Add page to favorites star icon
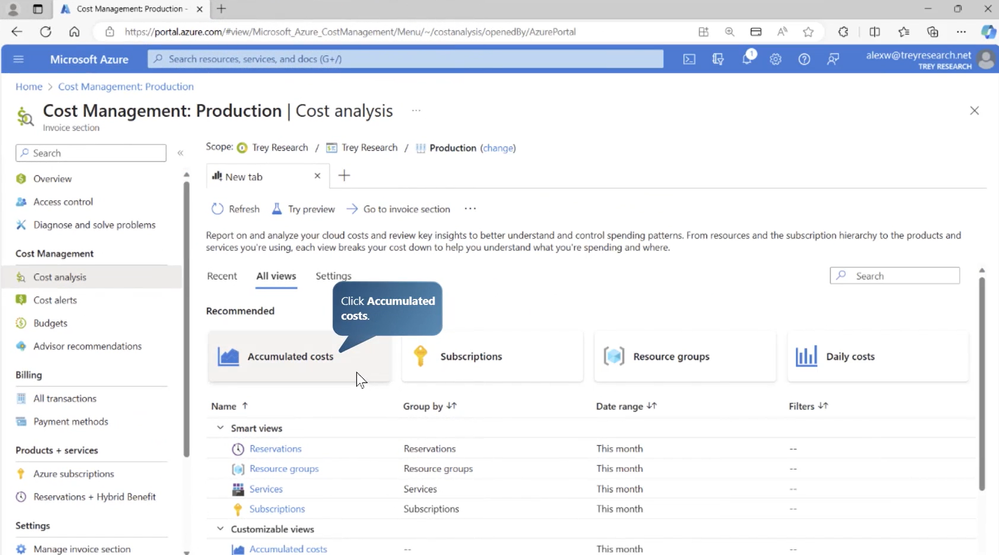This screenshot has height=555, width=999. (808, 32)
